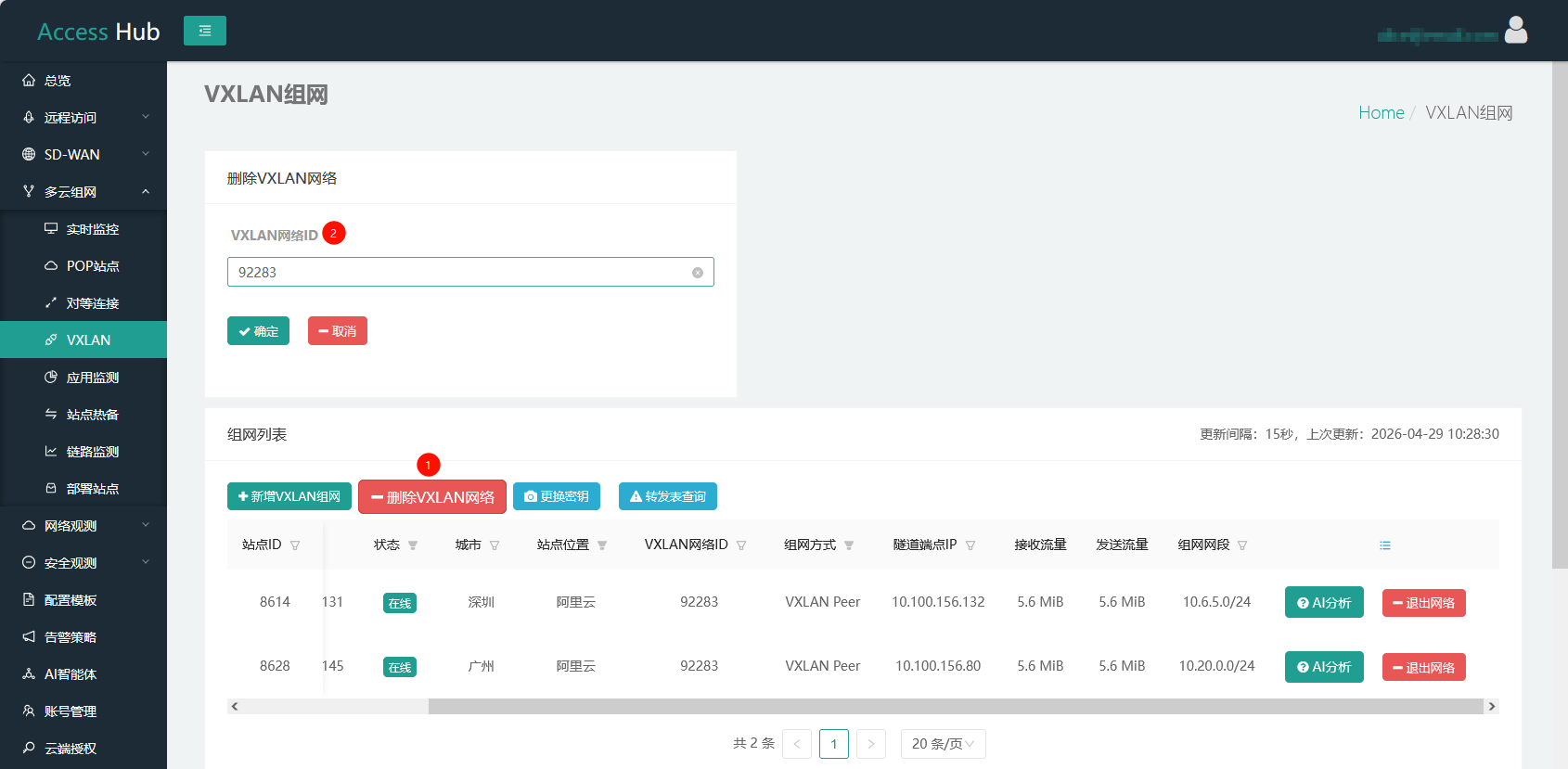The width and height of the screenshot is (1568, 769).
Task: Click the AI智能体 icon
Action: coord(29,674)
